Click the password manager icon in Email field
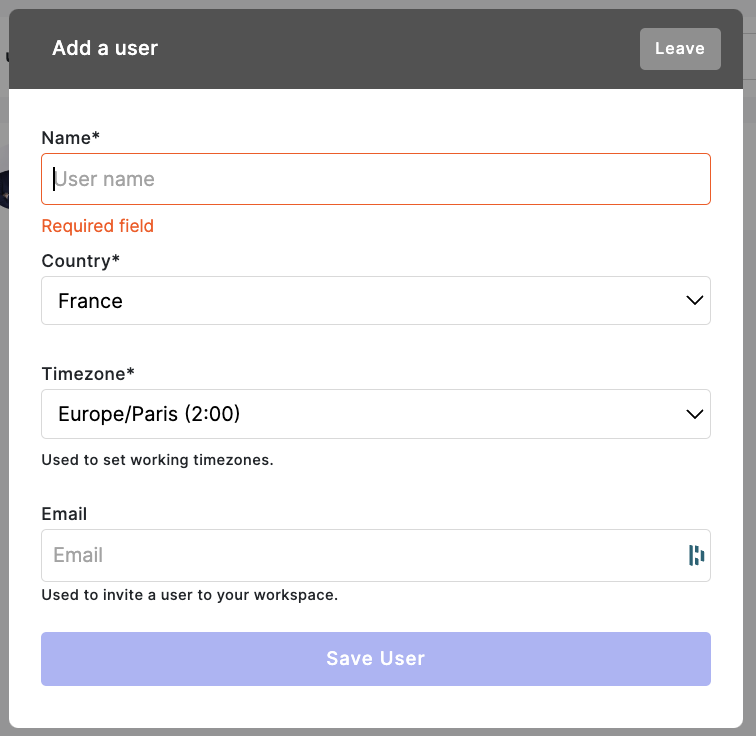 click(696, 555)
